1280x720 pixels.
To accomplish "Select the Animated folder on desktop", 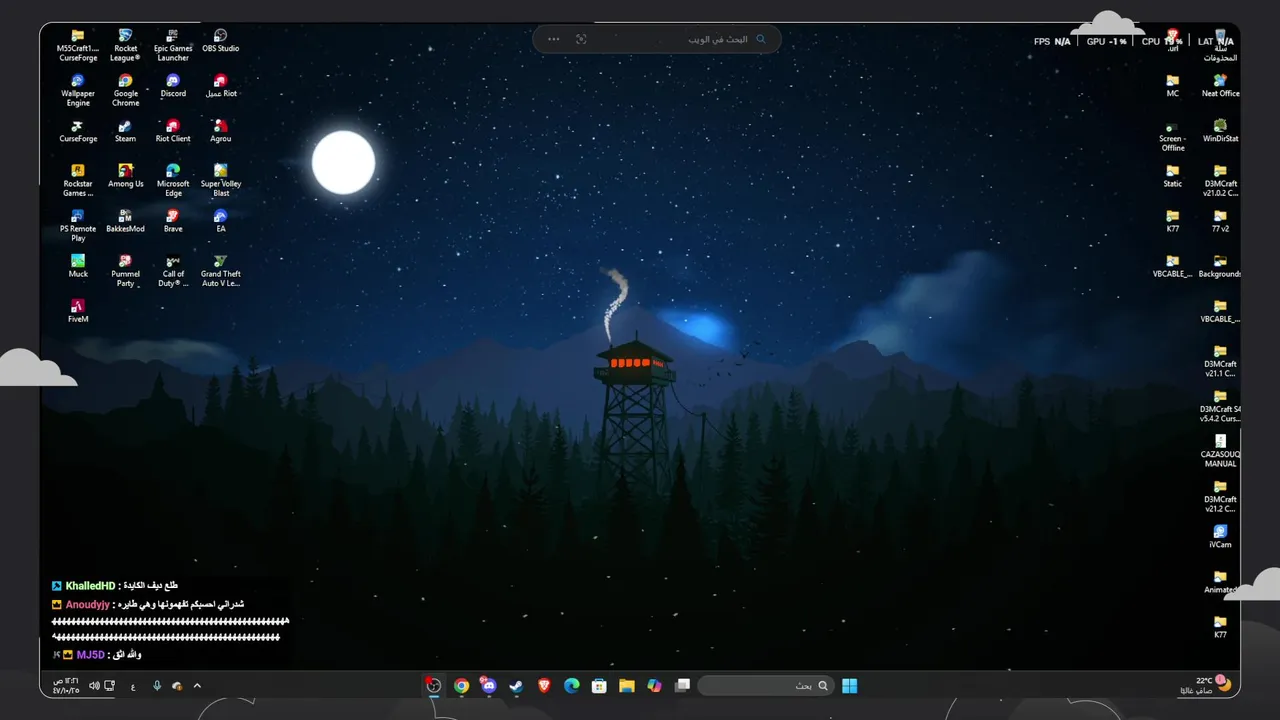I will [1220, 582].
